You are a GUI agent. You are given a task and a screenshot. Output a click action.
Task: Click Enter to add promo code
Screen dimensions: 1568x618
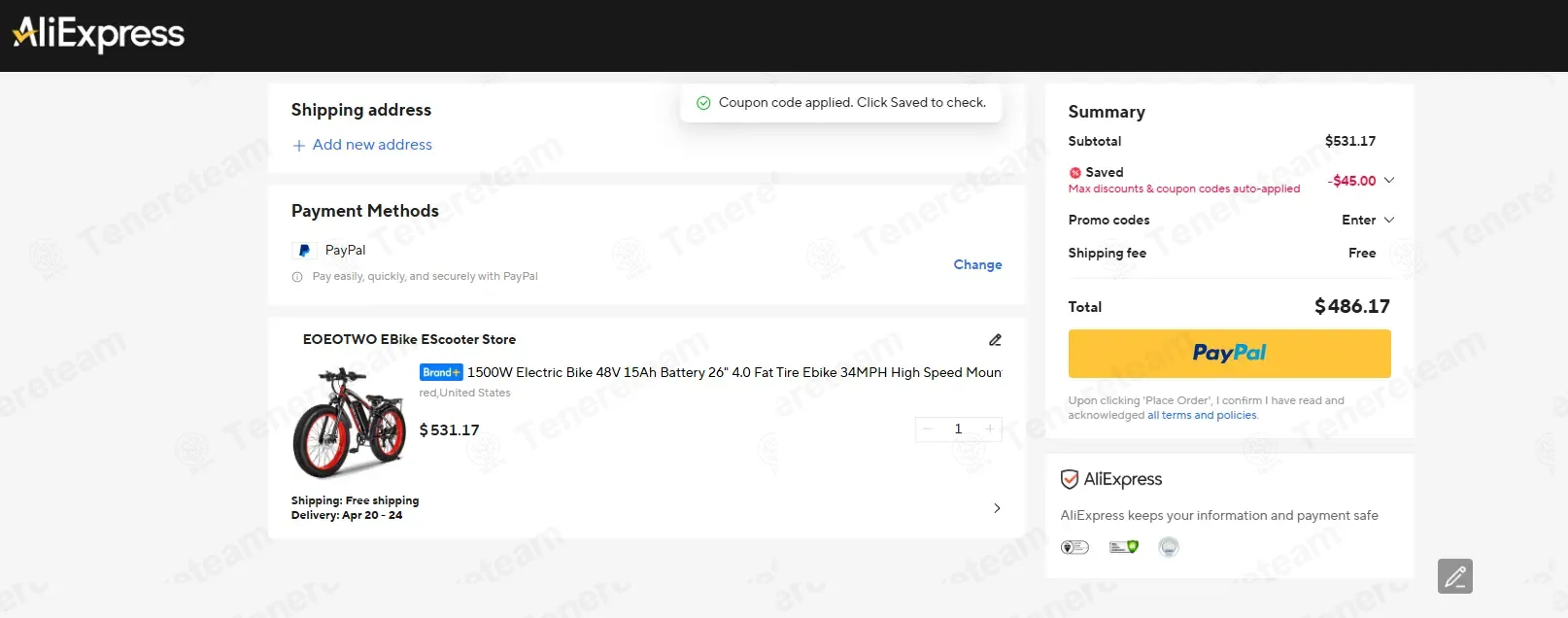pos(1358,220)
